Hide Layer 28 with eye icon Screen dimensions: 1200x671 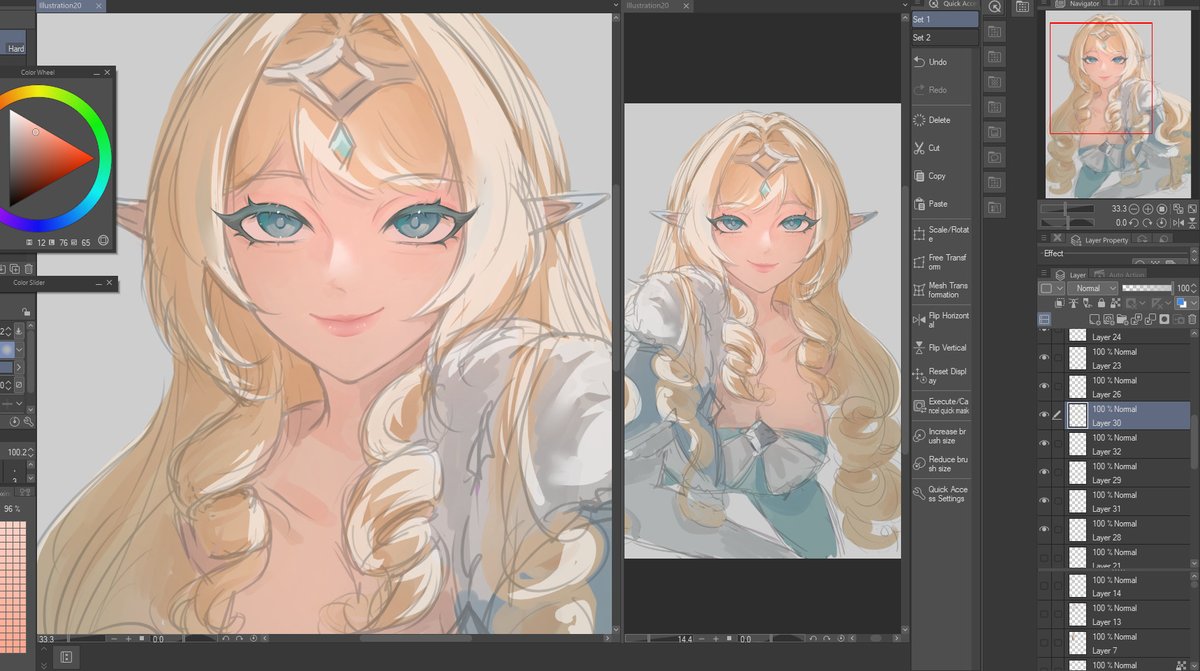pyautogui.click(x=1044, y=529)
